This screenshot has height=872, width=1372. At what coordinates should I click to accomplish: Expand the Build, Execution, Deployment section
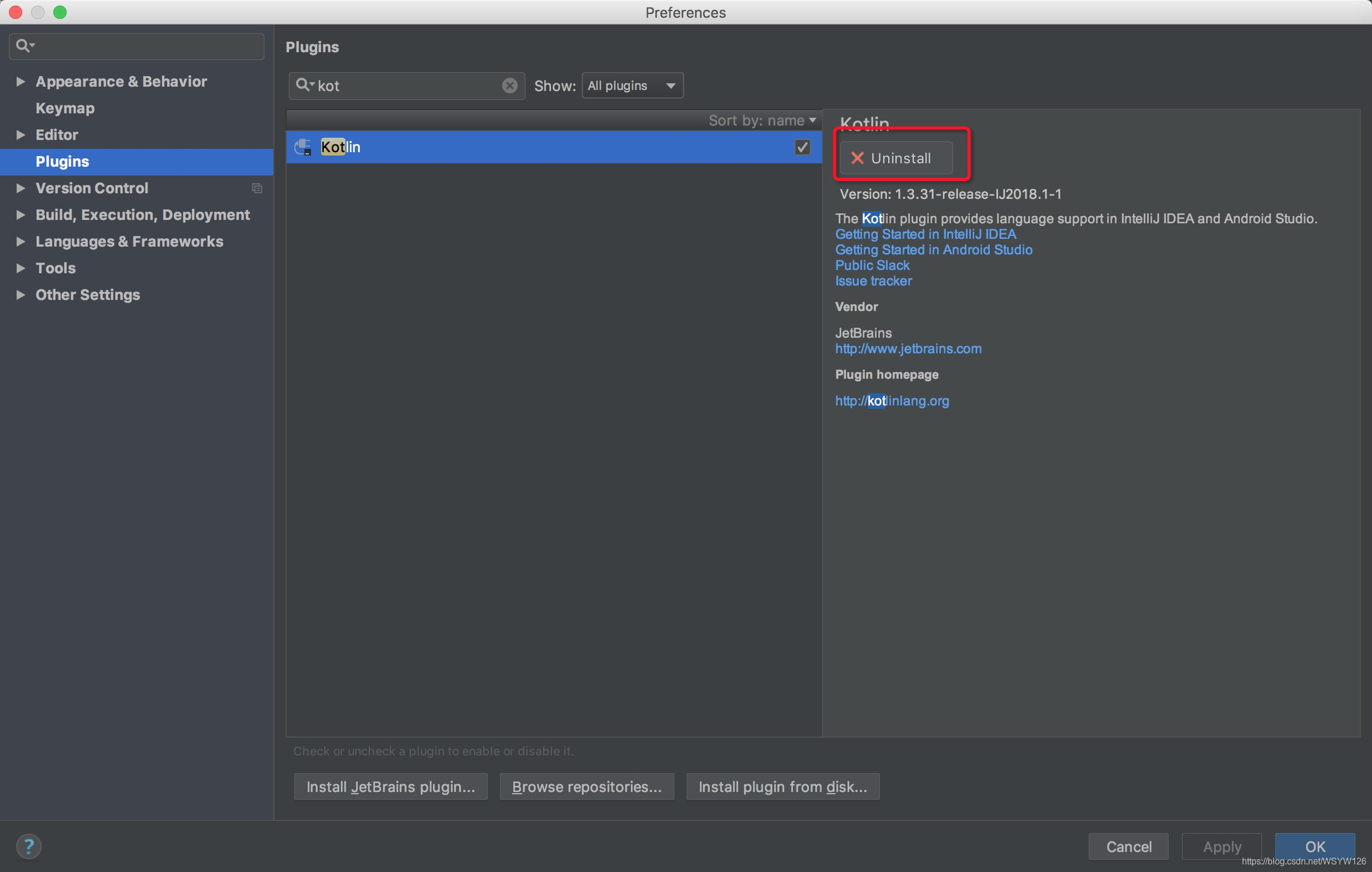coord(21,215)
